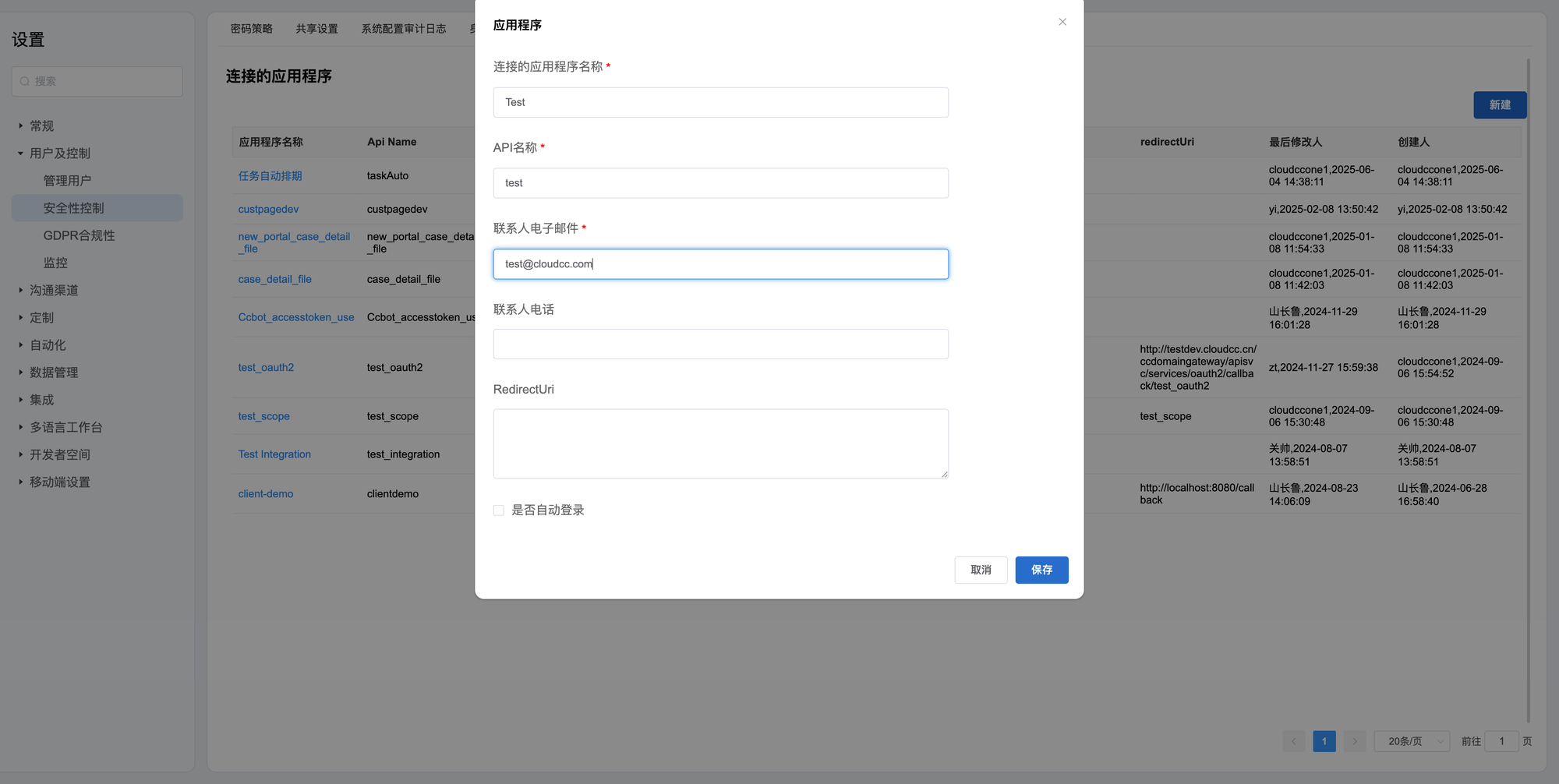The height and width of the screenshot is (784, 1559).
Task: Click the 新建 button
Action: [1499, 105]
